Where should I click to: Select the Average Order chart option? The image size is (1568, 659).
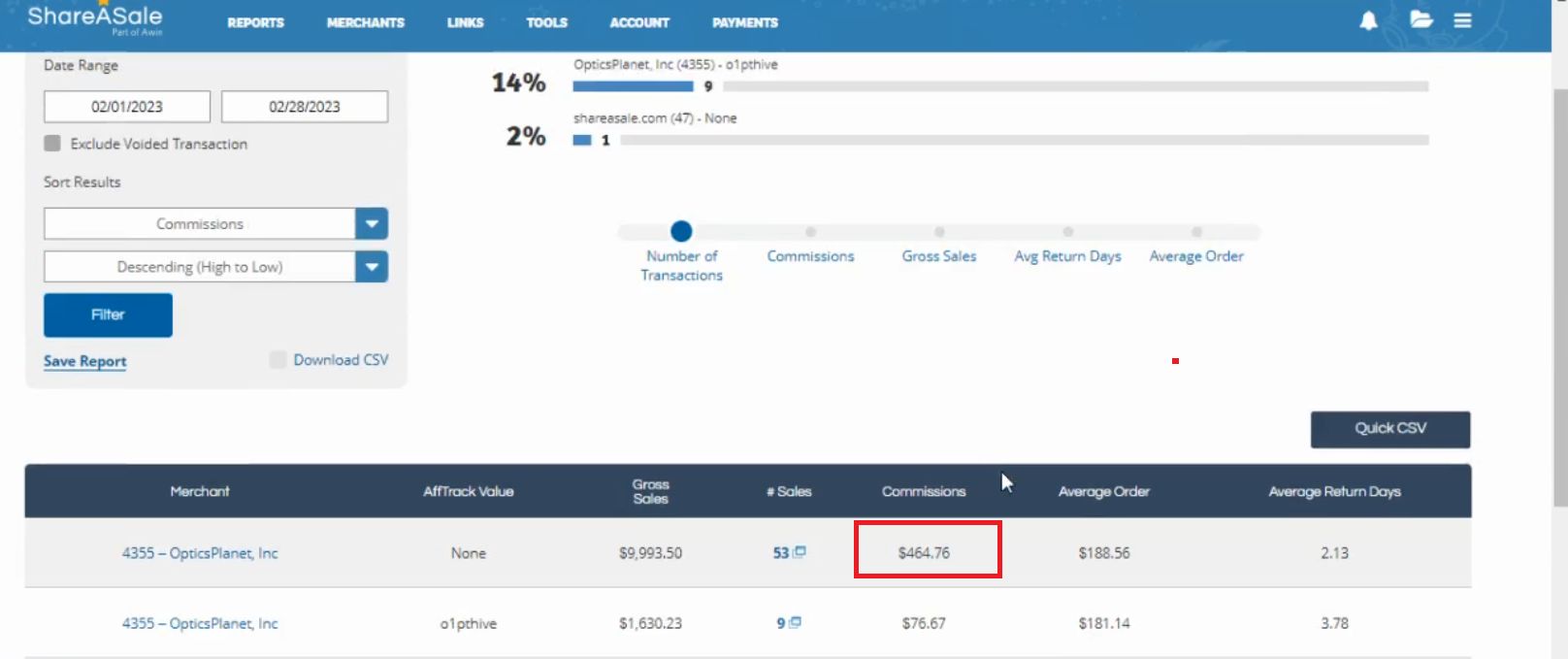(1196, 232)
